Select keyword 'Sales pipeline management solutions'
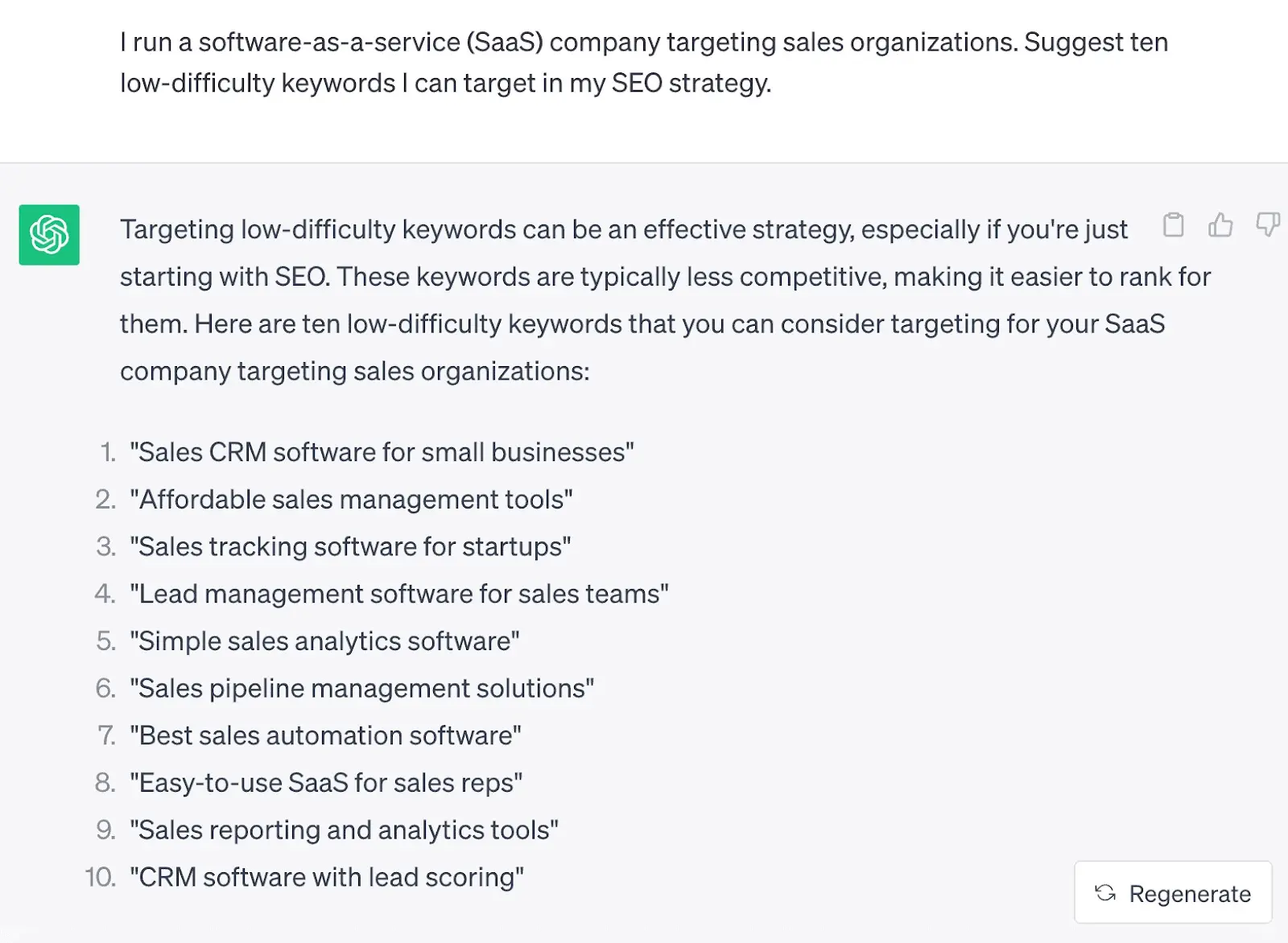 pos(361,688)
